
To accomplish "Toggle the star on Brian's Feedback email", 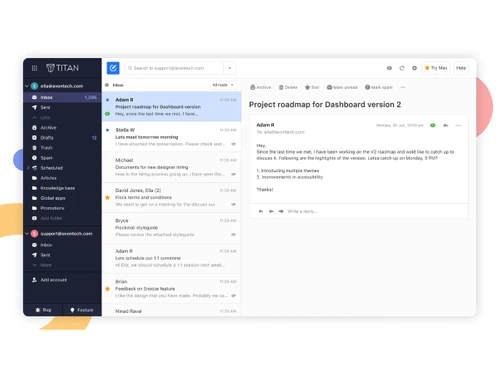I will [x=107, y=289].
